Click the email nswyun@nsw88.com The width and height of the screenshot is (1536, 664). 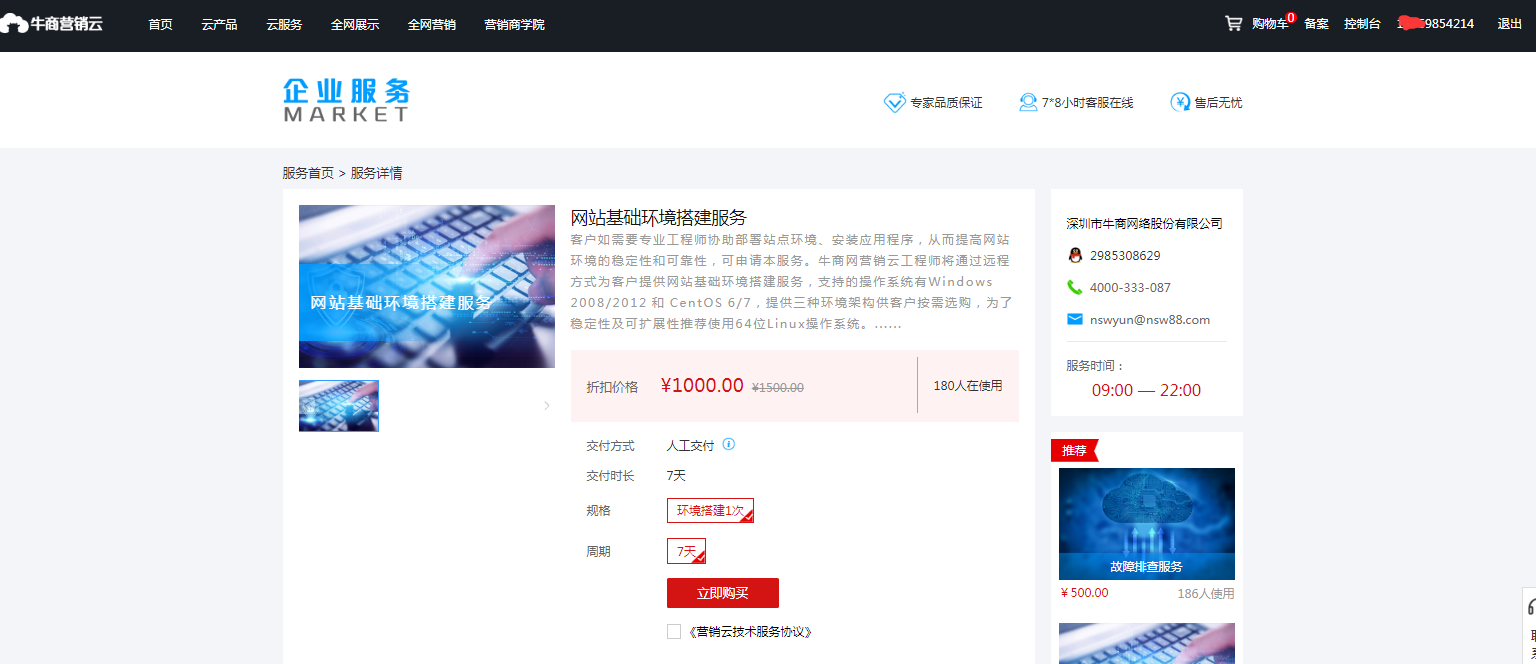(x=1150, y=320)
